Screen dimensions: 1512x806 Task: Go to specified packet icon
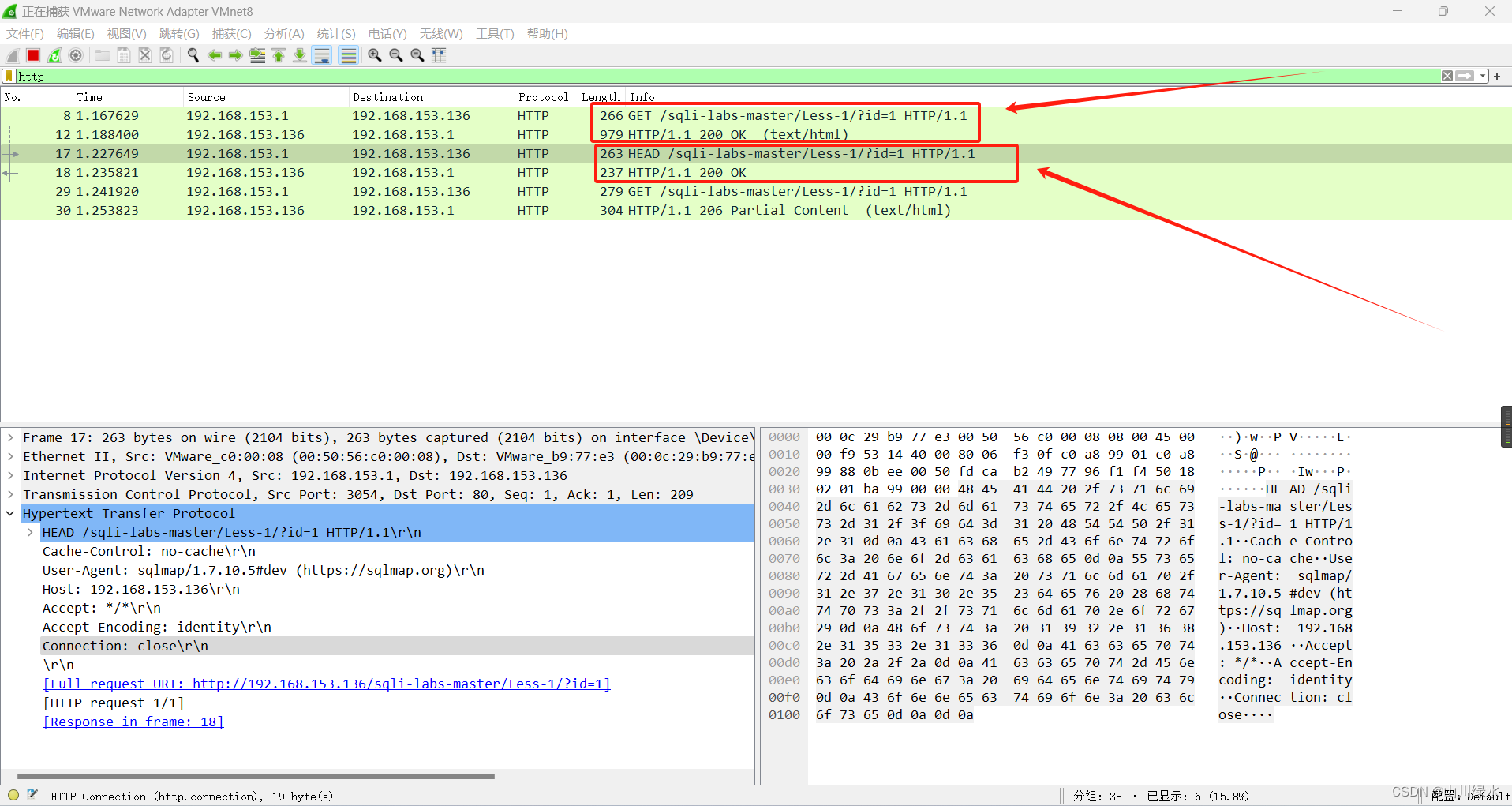pos(257,55)
